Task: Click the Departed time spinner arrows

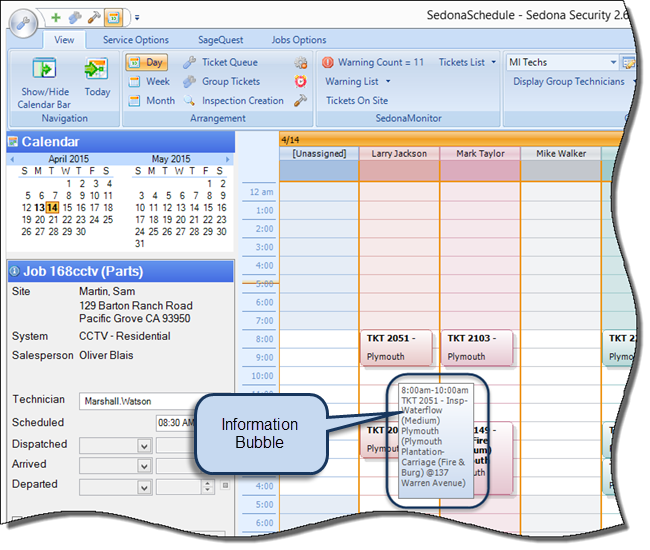Action: (208, 487)
